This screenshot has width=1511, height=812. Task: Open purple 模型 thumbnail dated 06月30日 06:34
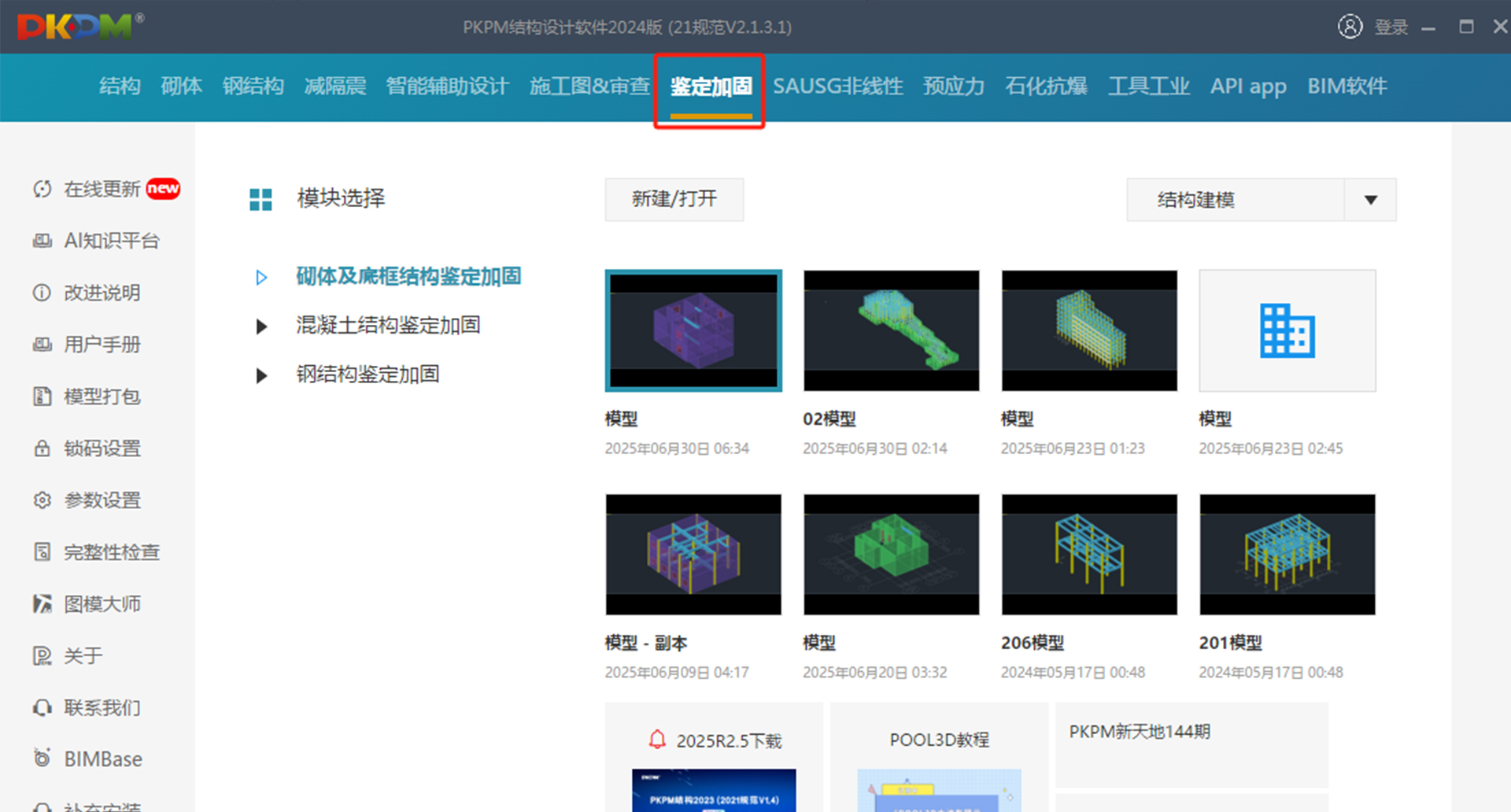(693, 330)
